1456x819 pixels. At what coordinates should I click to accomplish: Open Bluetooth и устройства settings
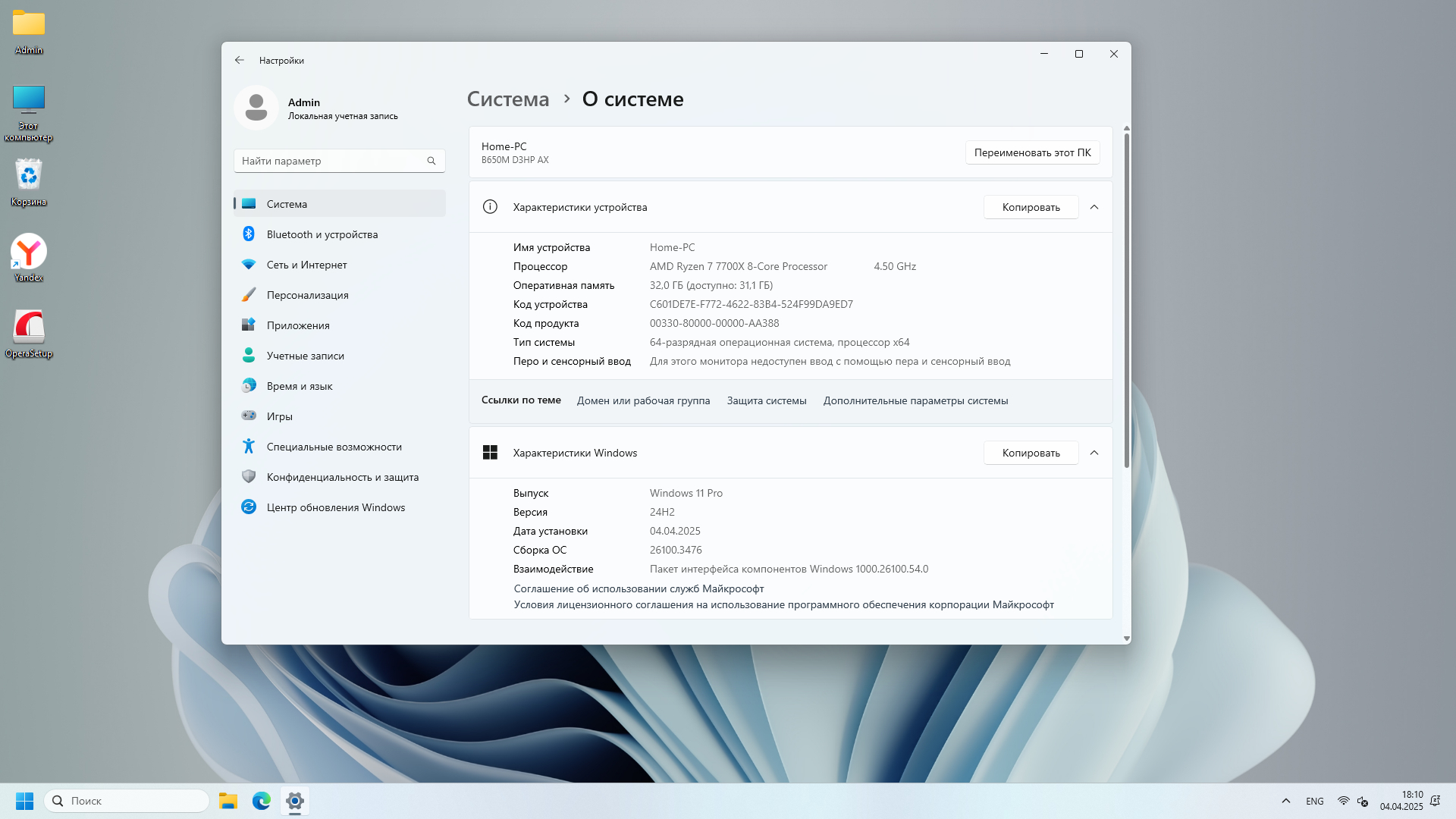click(322, 234)
